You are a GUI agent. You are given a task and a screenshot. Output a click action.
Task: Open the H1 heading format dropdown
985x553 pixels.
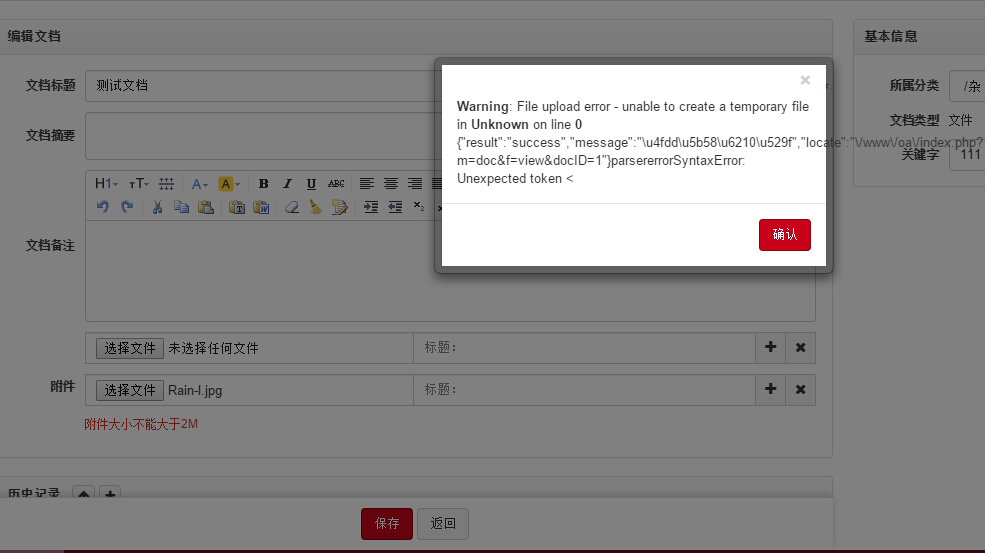[106, 183]
